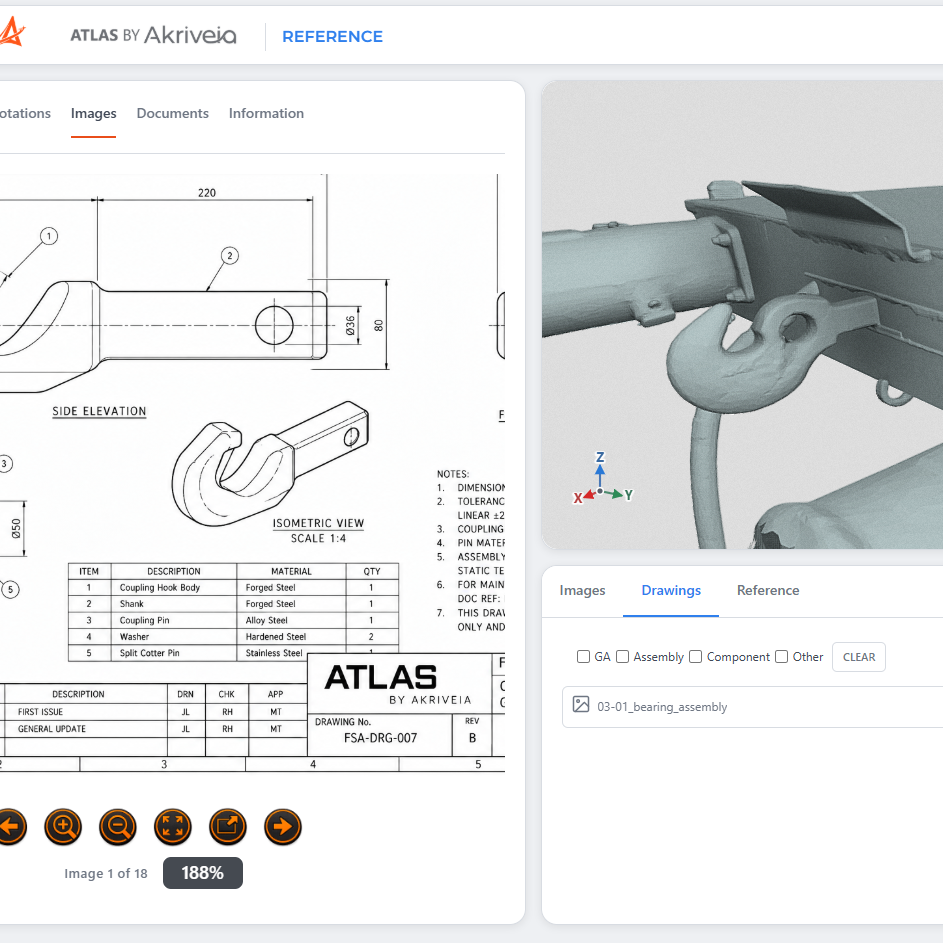Image resolution: width=943 pixels, height=943 pixels.
Task: Click the GENERAL UPDATE revision entry
Action: pyautogui.click(x=52, y=729)
